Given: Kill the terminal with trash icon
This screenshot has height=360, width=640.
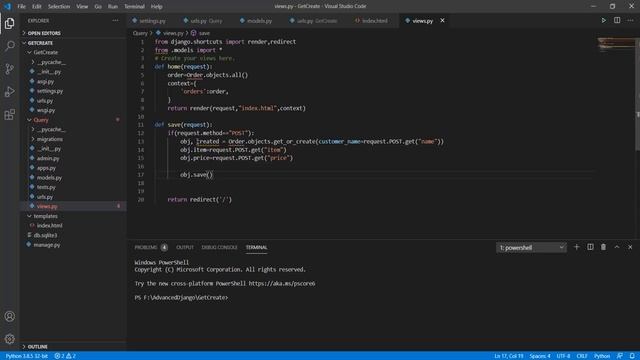Looking at the screenshot, I should (x=603, y=247).
